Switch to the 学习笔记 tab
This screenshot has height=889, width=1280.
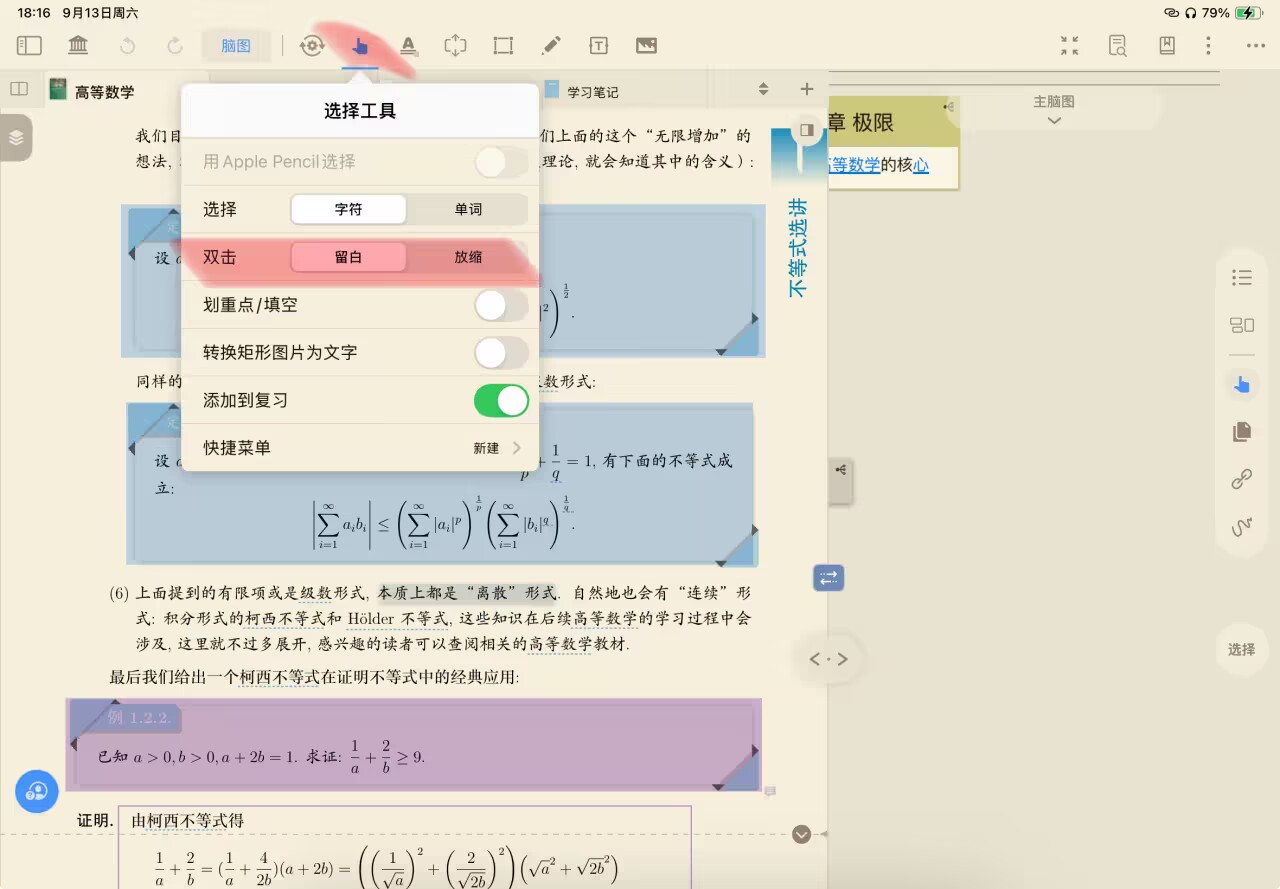592,91
